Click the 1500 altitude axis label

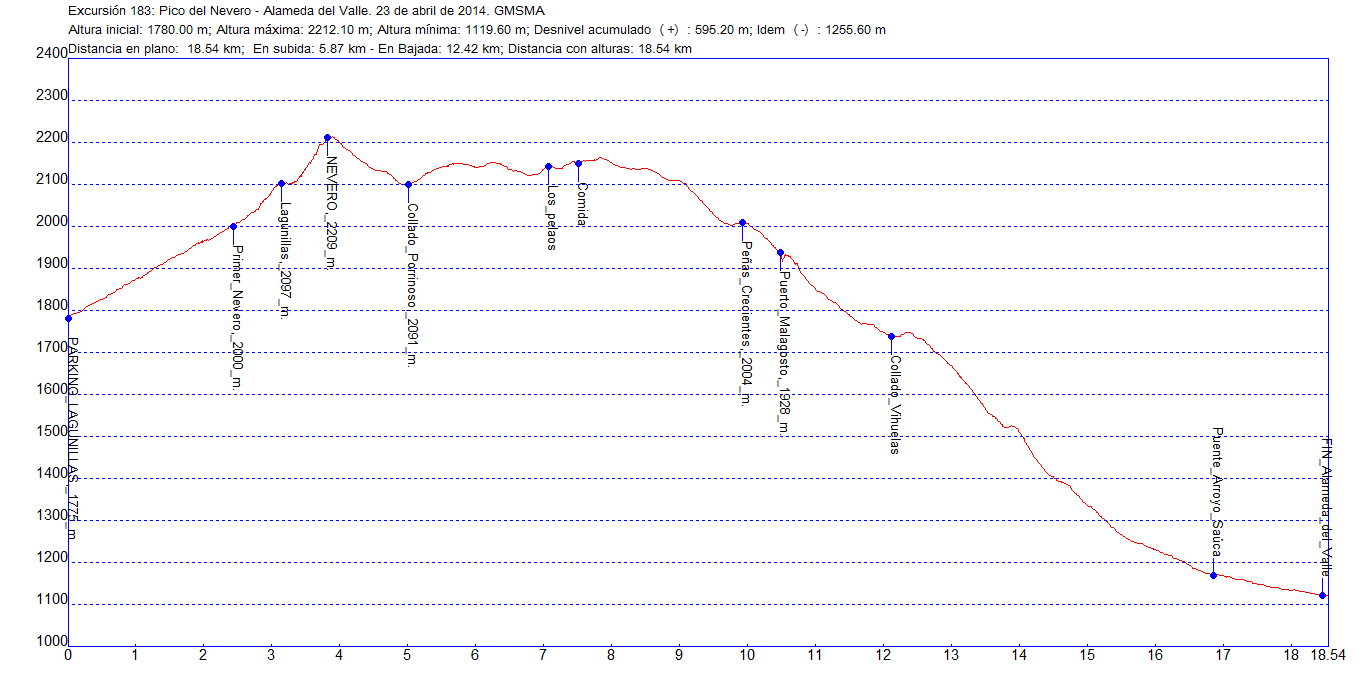point(51,432)
